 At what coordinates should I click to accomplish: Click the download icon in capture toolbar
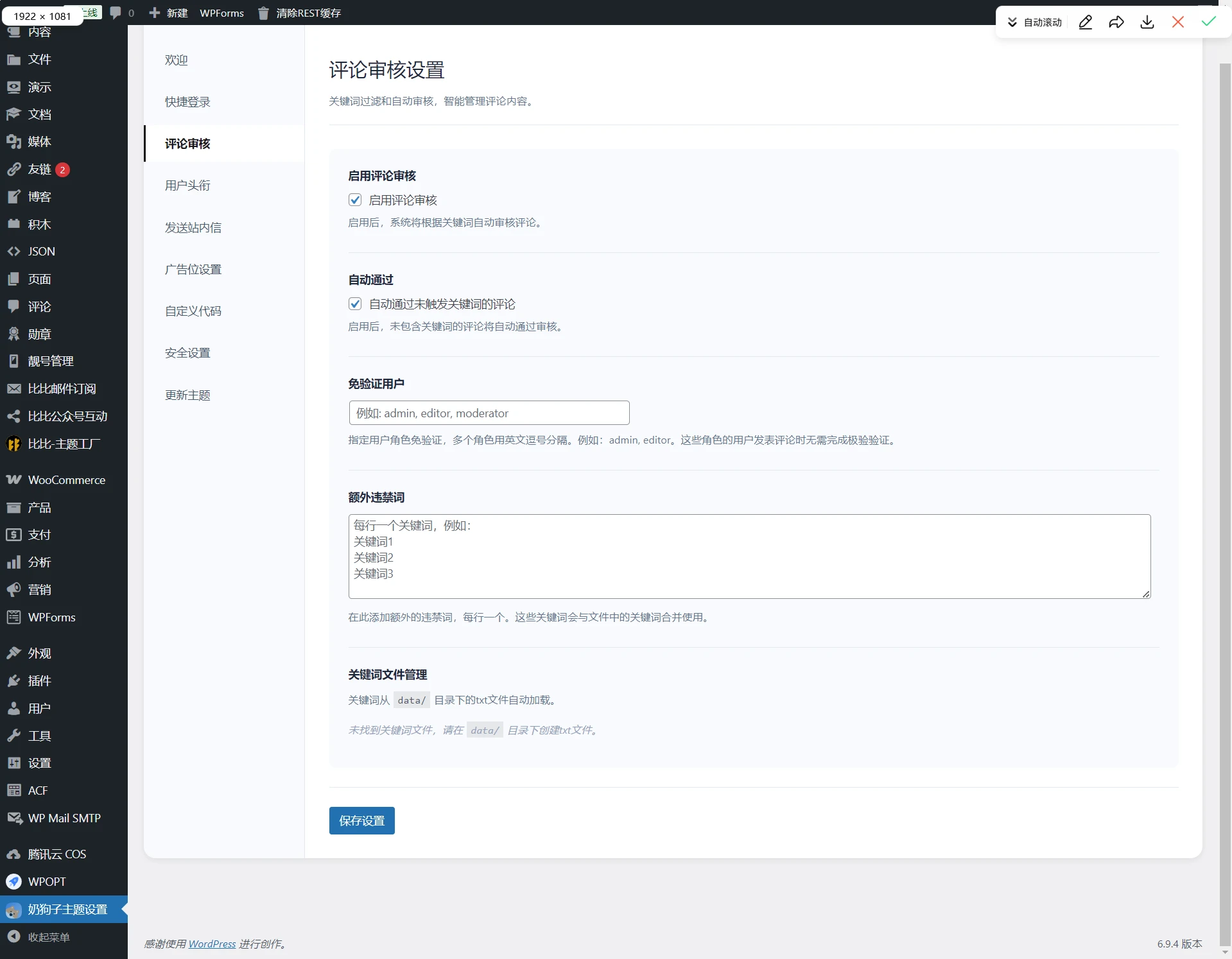(1147, 22)
